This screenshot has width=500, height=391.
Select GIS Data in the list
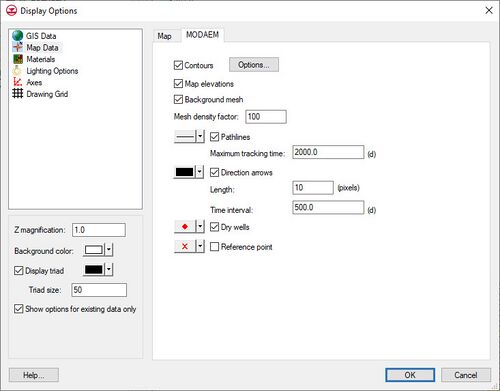pos(41,36)
